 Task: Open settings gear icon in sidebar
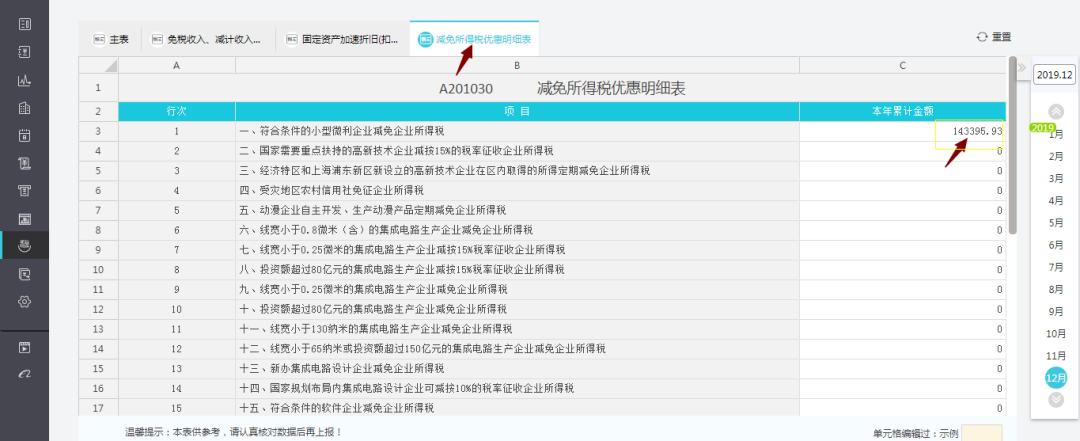[x=25, y=301]
